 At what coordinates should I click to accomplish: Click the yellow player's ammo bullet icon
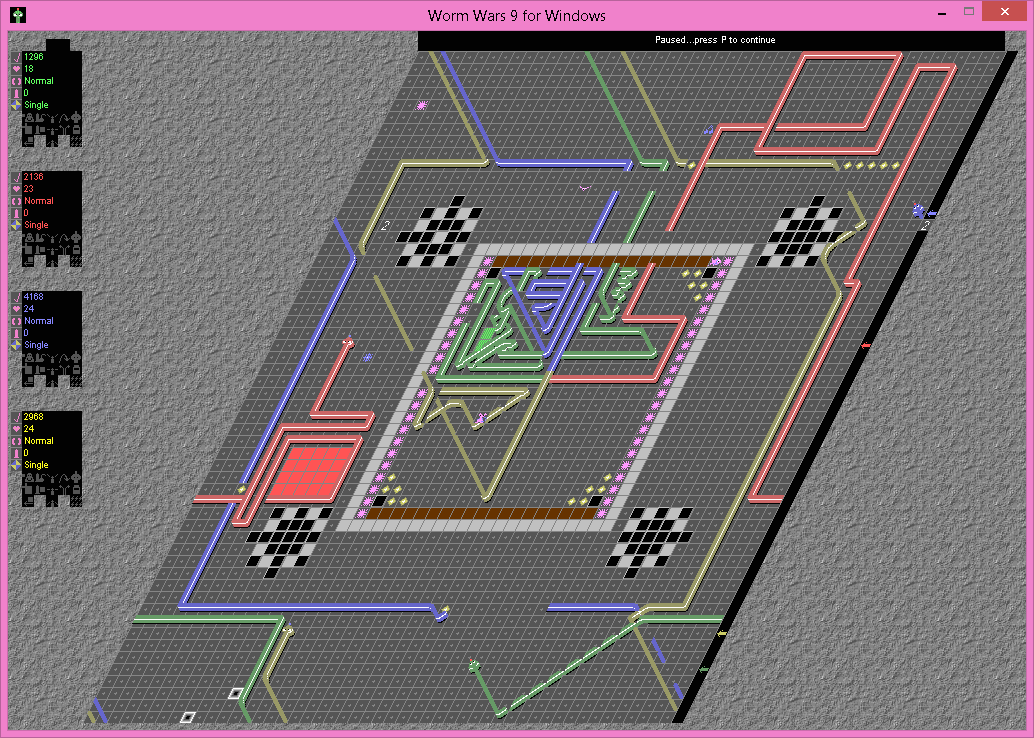pyautogui.click(x=16, y=453)
